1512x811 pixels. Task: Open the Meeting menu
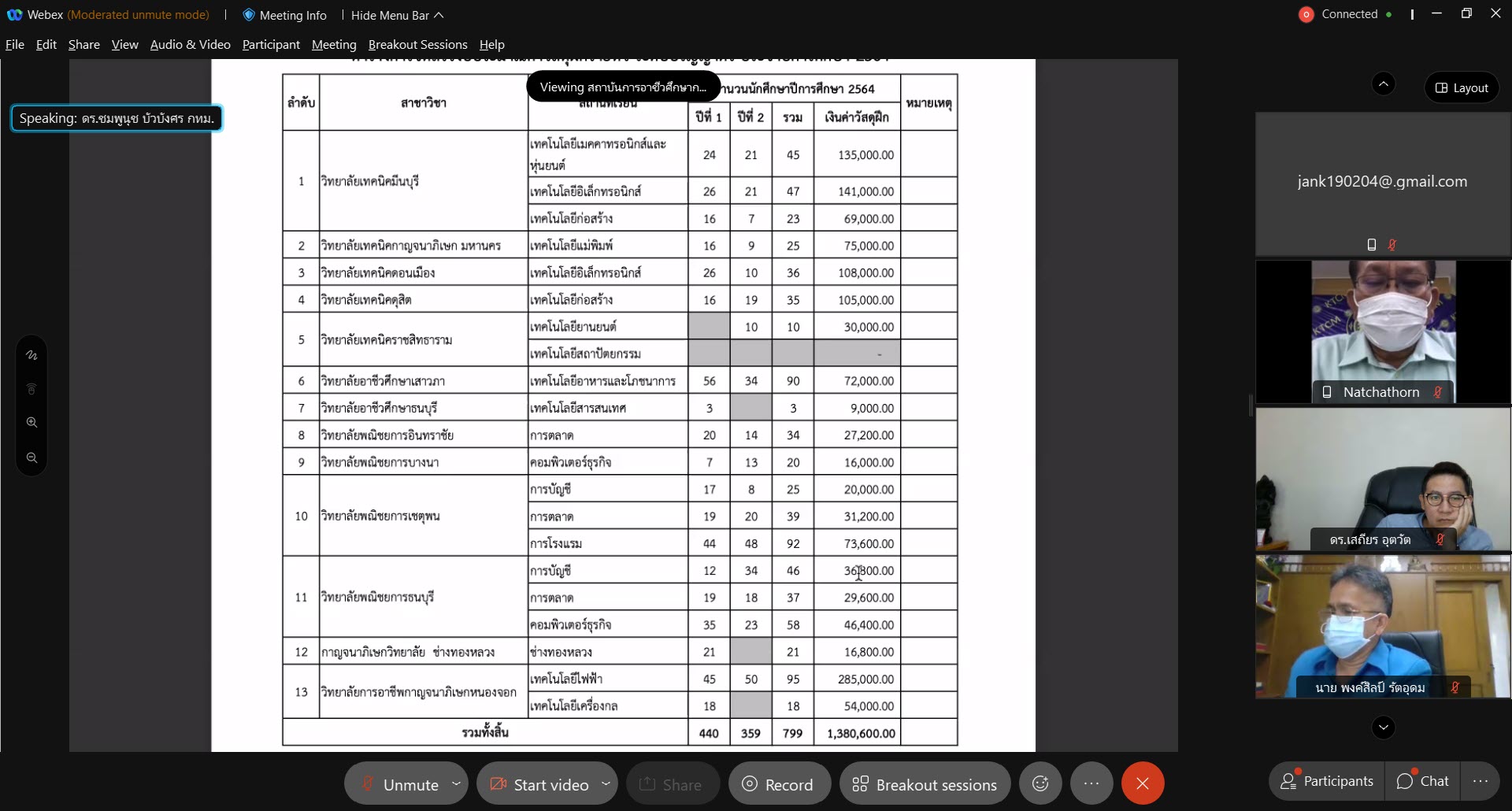coord(334,45)
